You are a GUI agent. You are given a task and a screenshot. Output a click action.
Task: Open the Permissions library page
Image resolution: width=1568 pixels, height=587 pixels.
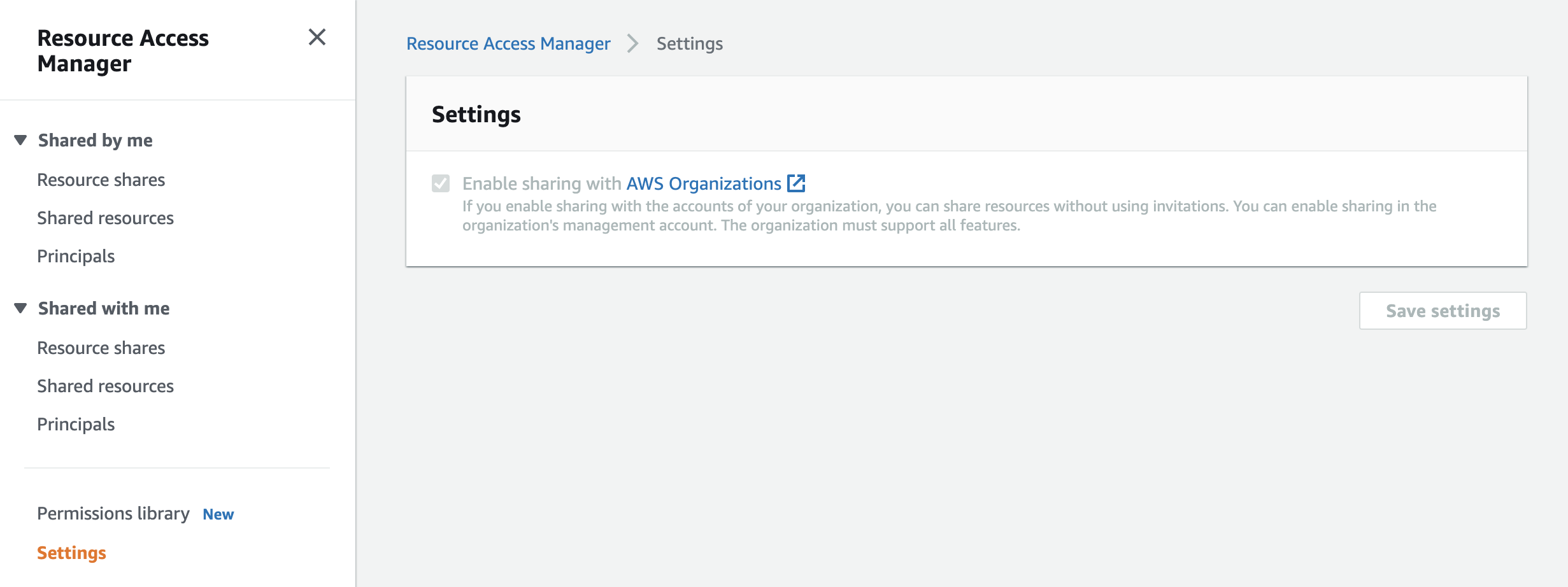click(x=113, y=513)
